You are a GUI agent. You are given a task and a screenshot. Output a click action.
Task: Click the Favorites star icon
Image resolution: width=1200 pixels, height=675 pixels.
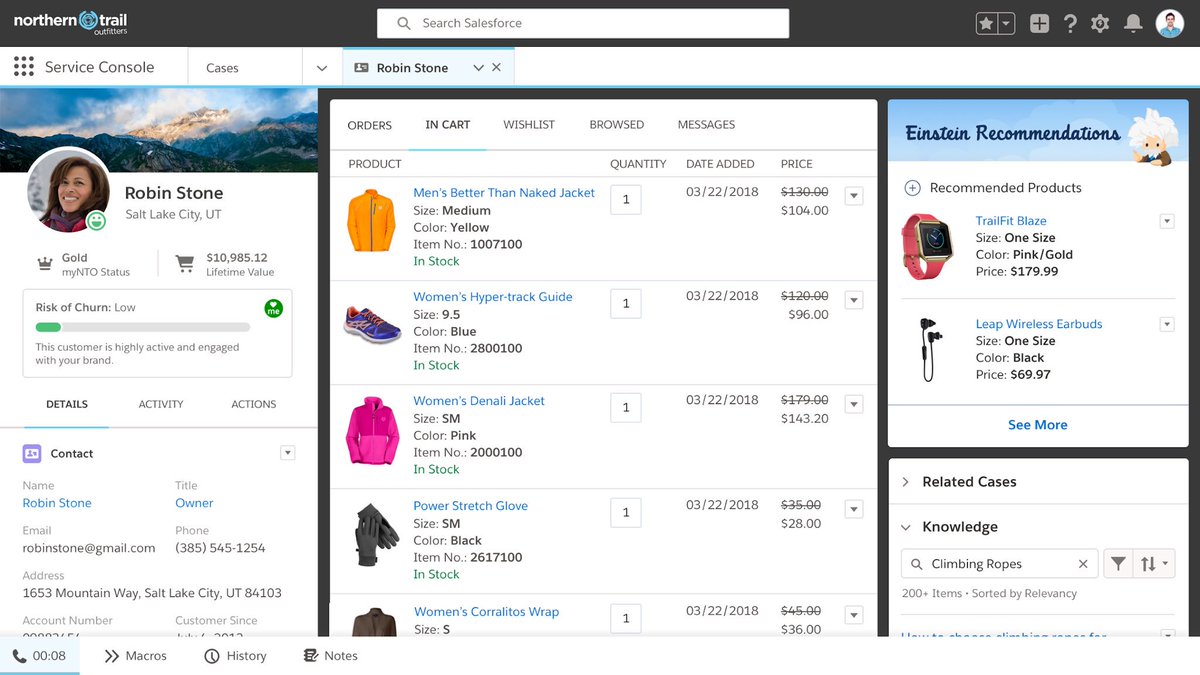click(987, 23)
